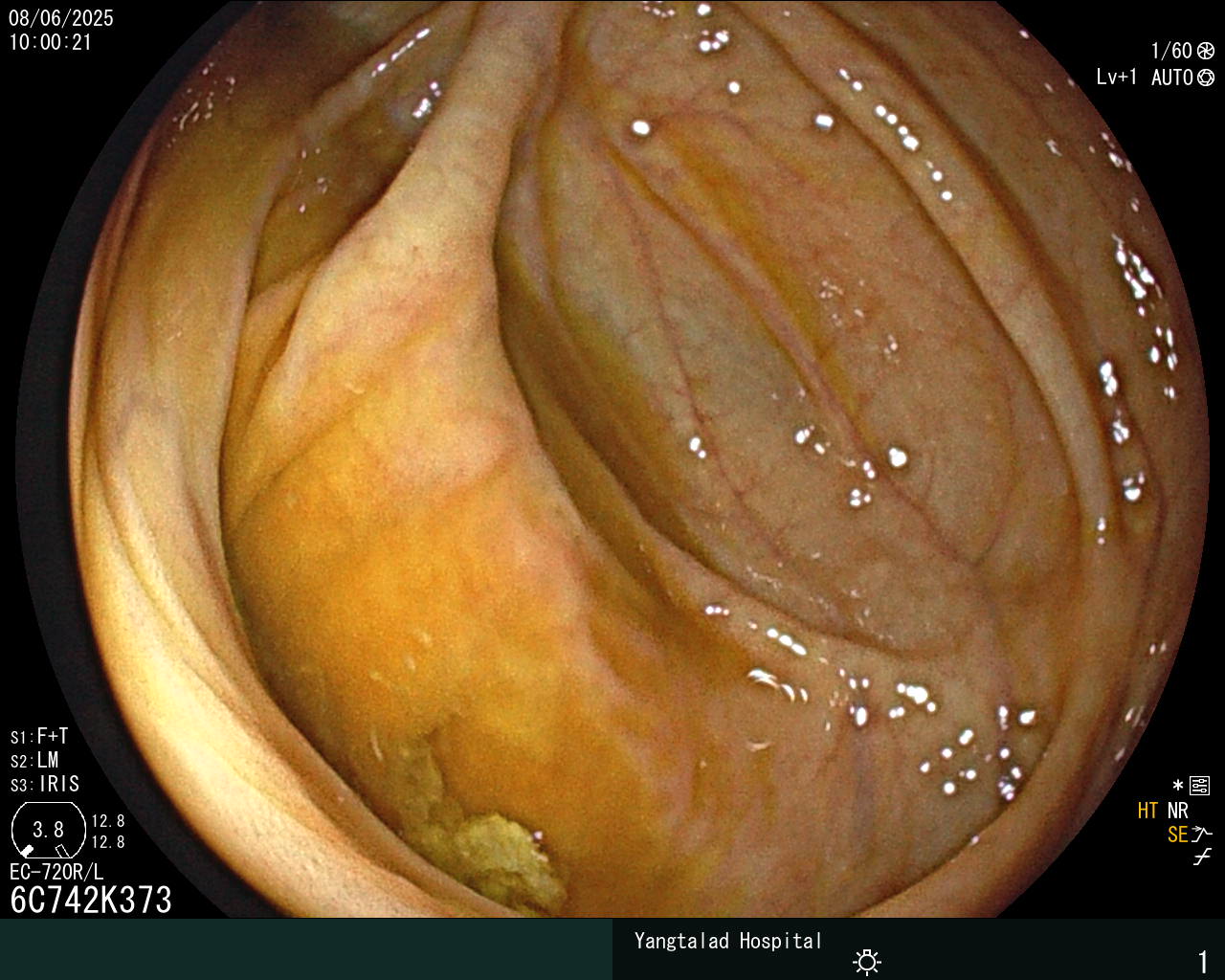Click the HT indicator
Image resolution: width=1225 pixels, height=980 pixels.
pos(1147,811)
